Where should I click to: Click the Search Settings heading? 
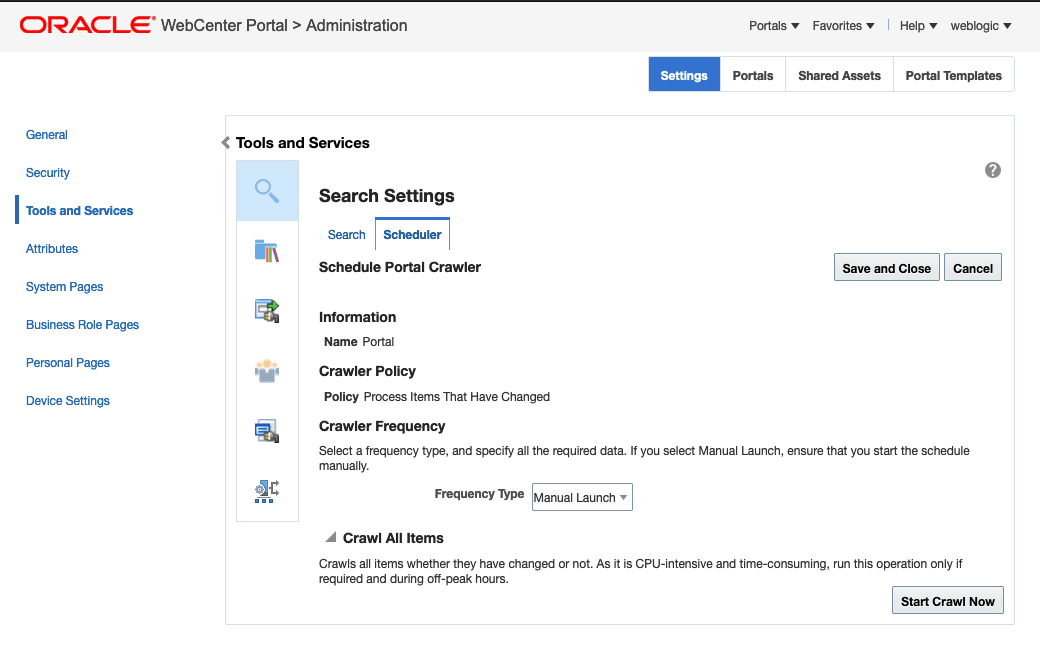pos(387,196)
